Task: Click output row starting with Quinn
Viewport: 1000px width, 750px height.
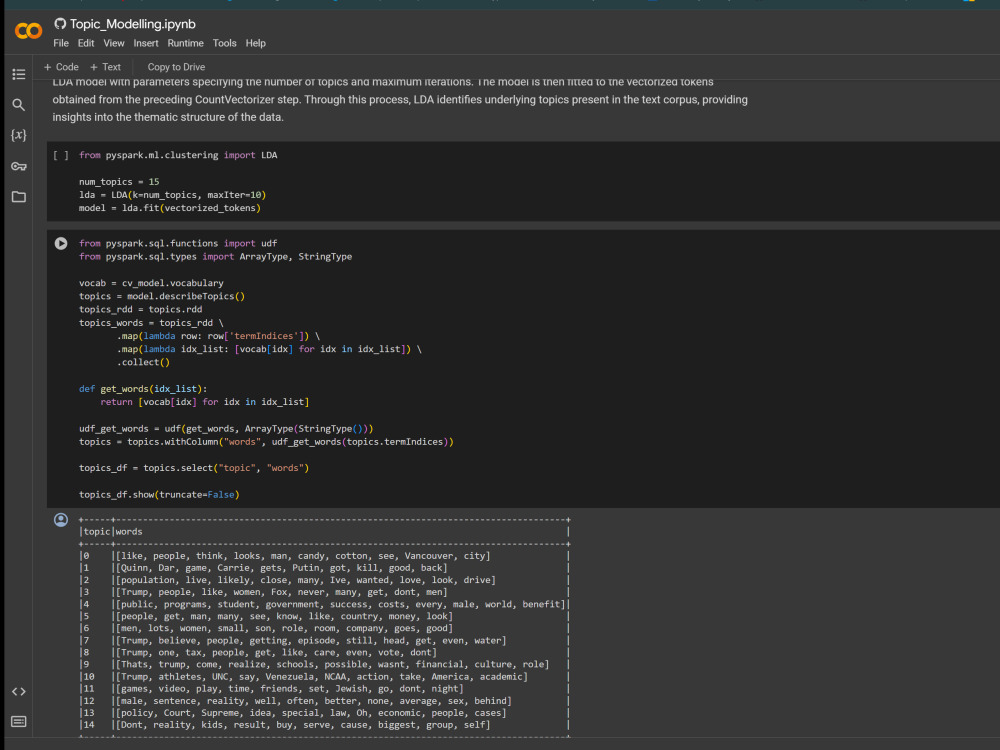Action: pos(324,568)
